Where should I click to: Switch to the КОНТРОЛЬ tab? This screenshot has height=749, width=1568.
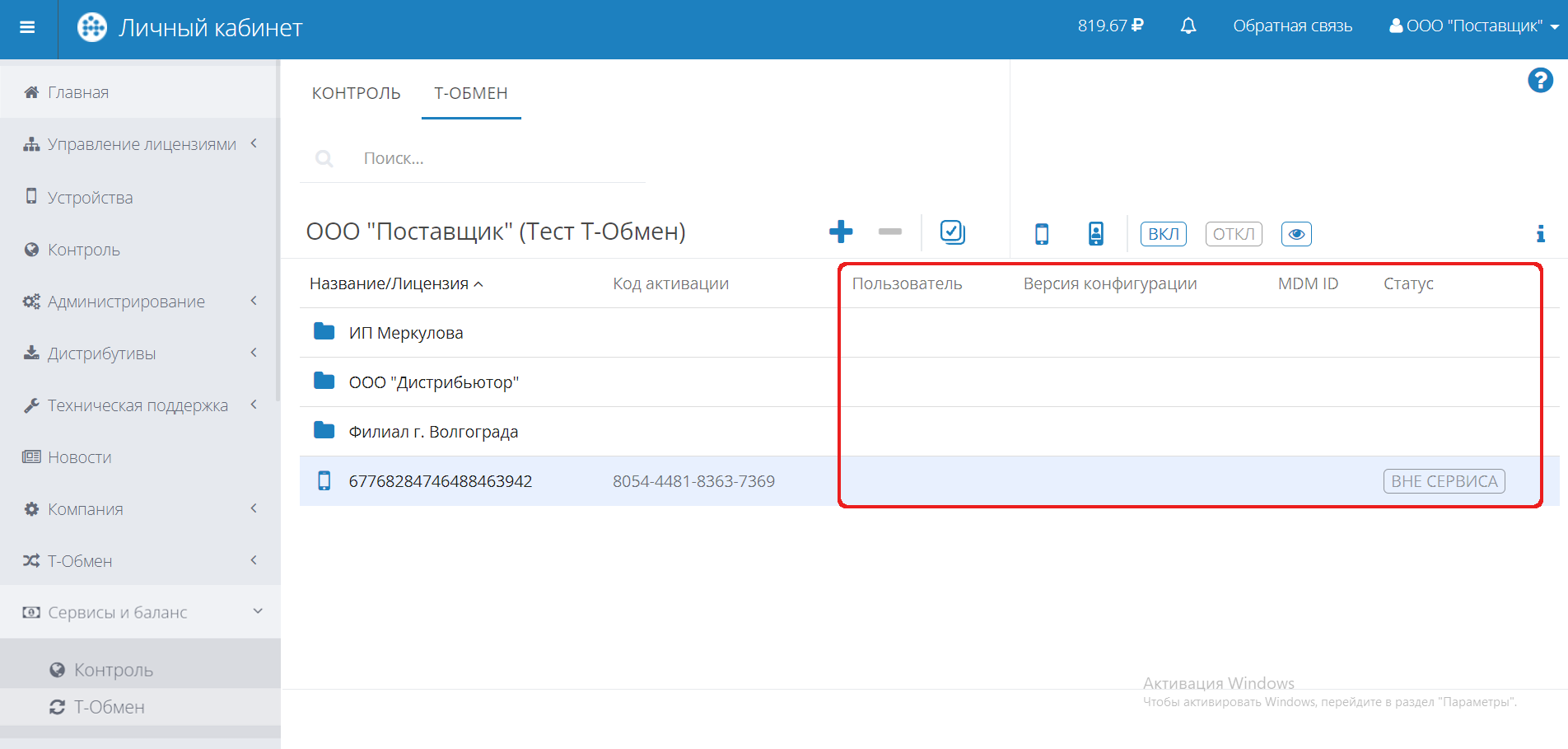356,93
